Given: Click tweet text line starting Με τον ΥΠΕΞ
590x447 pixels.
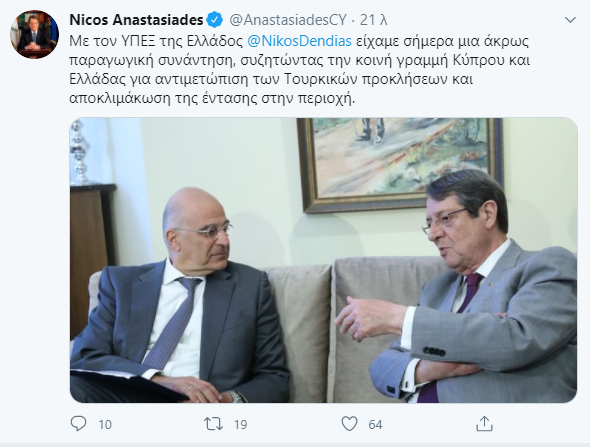Looking at the screenshot, I should click(299, 41).
